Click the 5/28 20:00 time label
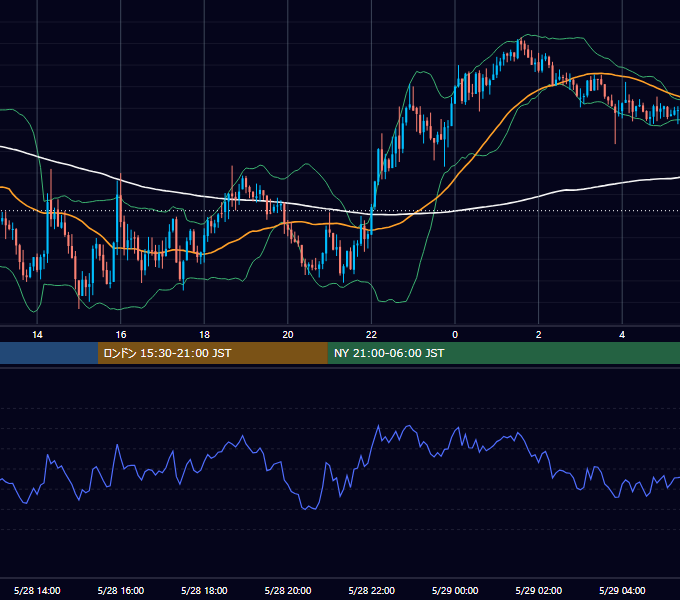This screenshot has width=680, height=600. (288, 590)
